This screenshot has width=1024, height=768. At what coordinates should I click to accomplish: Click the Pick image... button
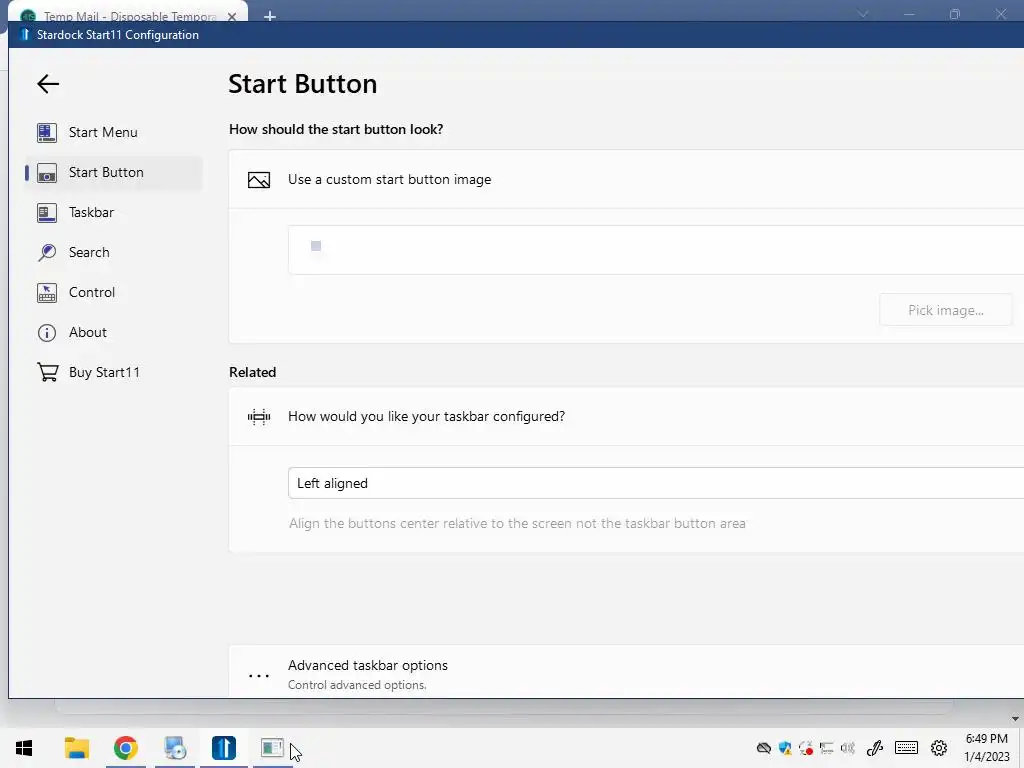(x=946, y=310)
